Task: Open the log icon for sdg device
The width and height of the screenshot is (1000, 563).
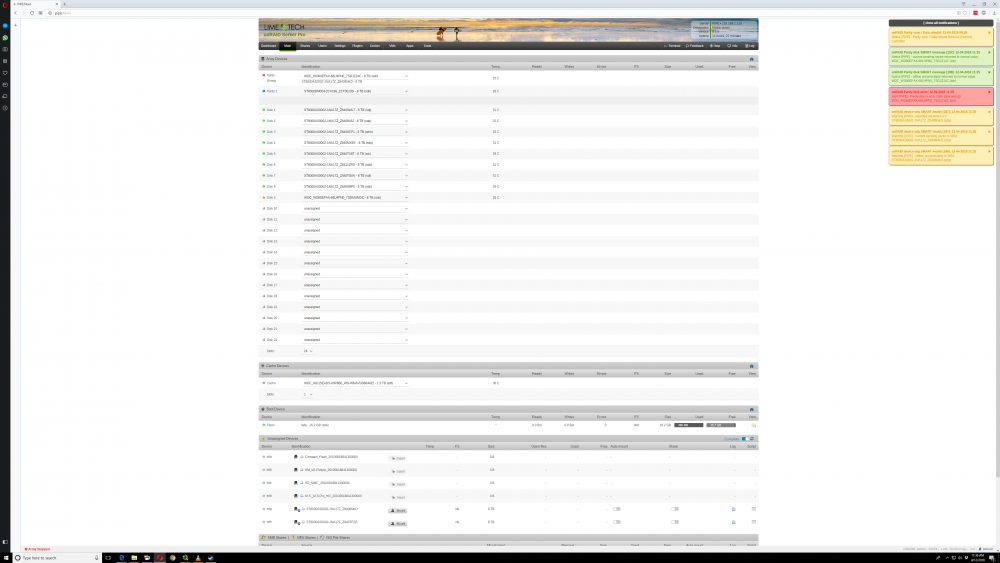Action: click(x=733, y=509)
